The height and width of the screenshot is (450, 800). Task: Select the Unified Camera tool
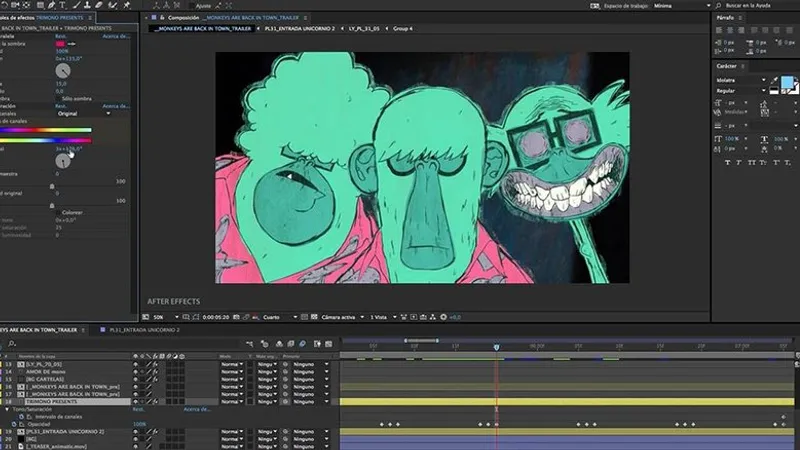[15, 5]
